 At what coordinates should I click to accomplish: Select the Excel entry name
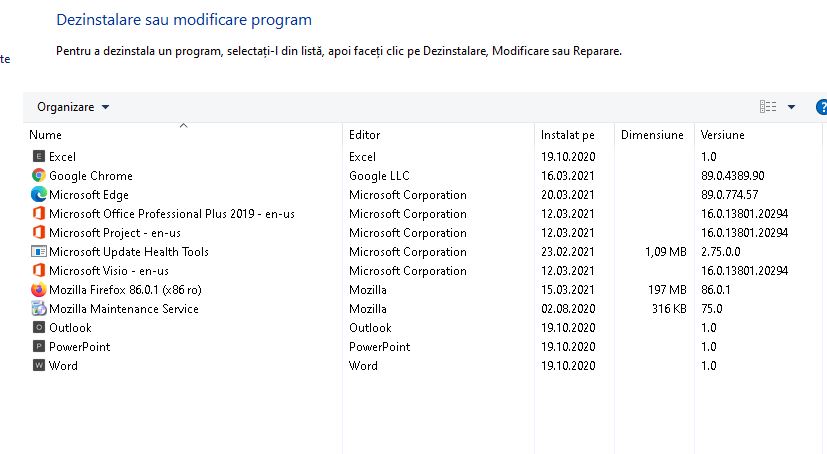click(x=62, y=157)
